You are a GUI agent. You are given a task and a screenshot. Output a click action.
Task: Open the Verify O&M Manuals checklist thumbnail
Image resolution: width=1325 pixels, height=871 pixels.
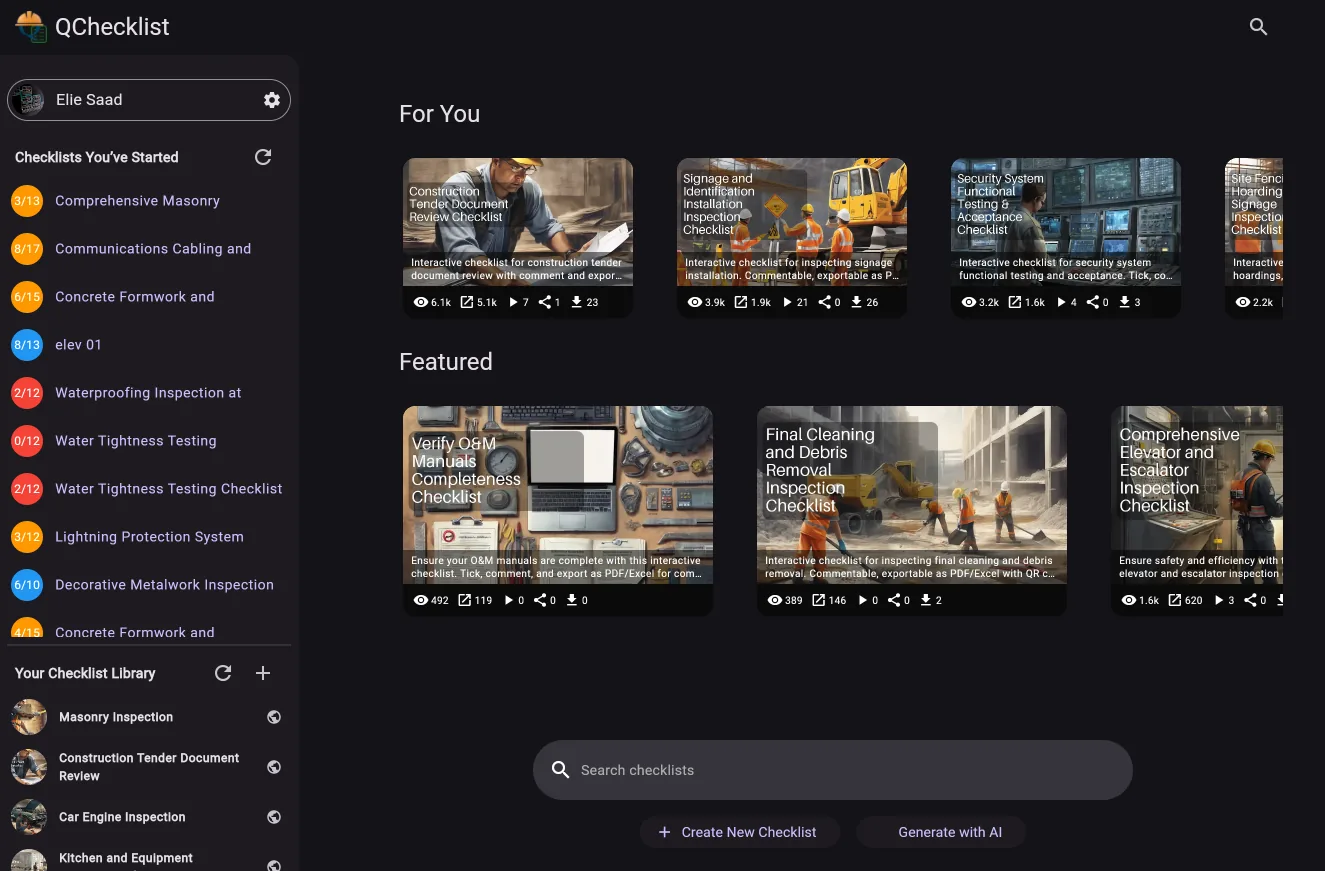coord(557,495)
